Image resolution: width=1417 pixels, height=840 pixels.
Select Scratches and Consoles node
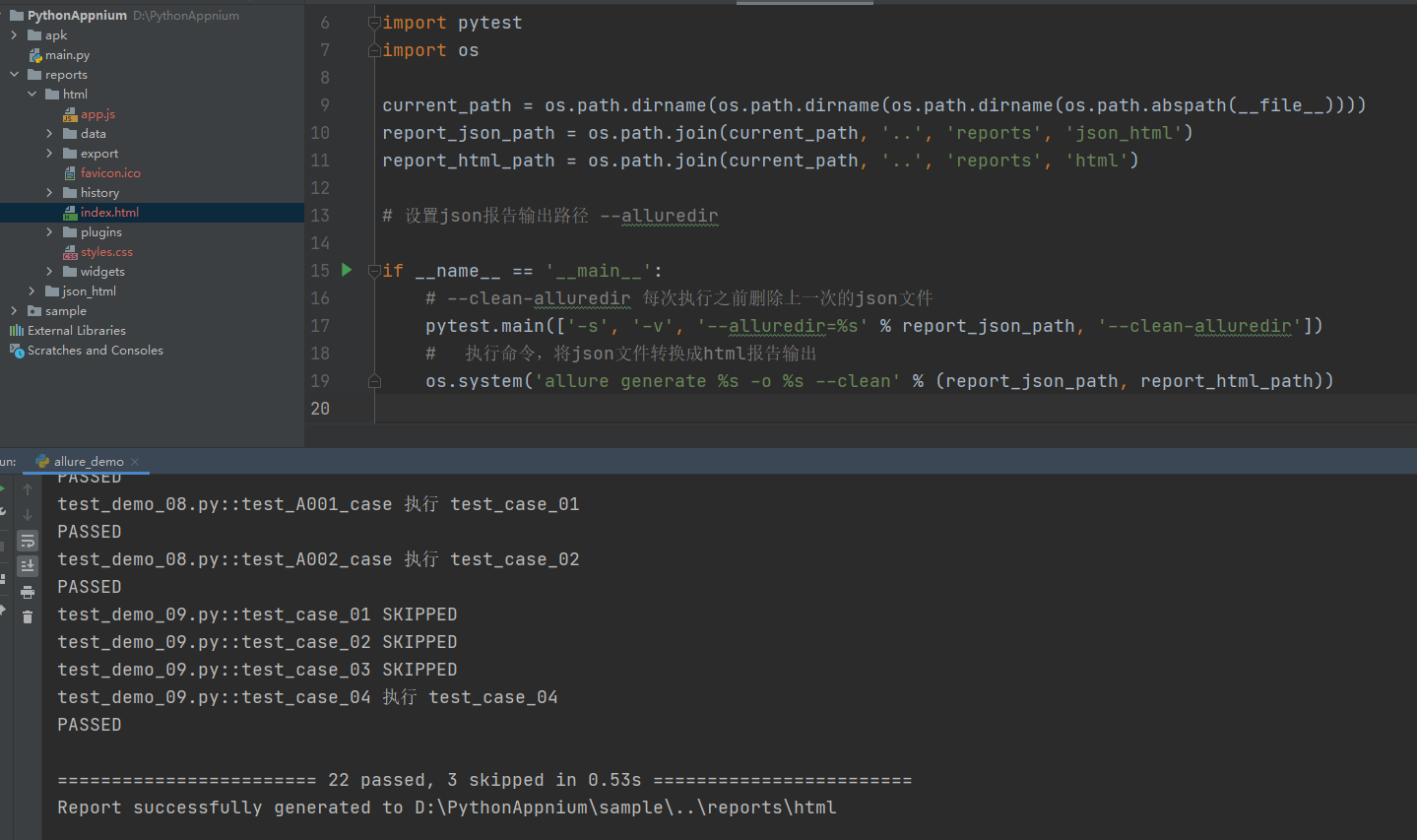coord(96,351)
